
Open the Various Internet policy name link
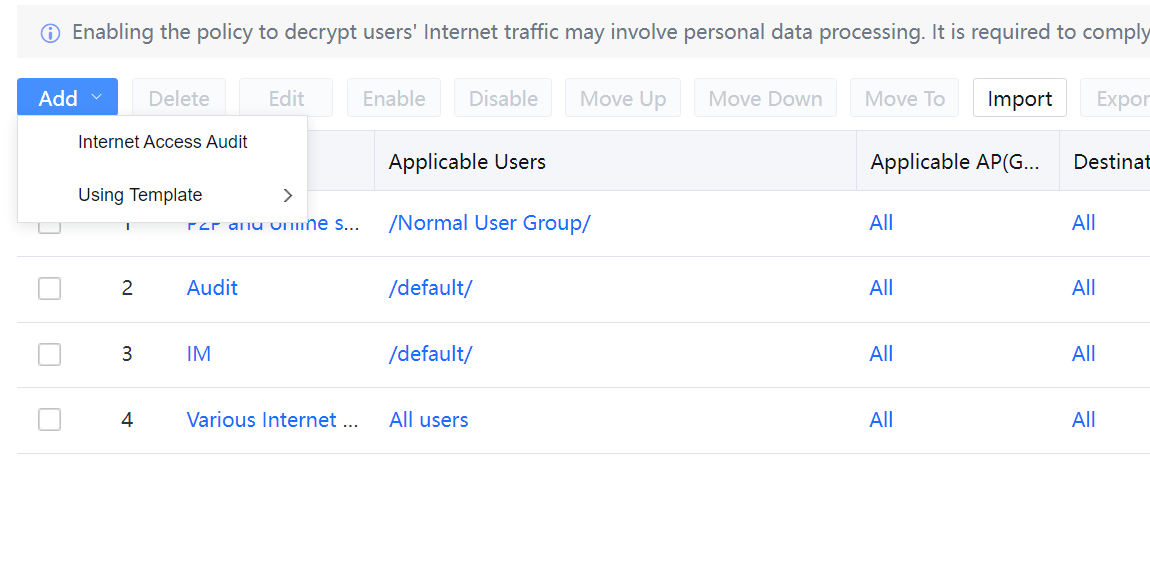point(272,420)
